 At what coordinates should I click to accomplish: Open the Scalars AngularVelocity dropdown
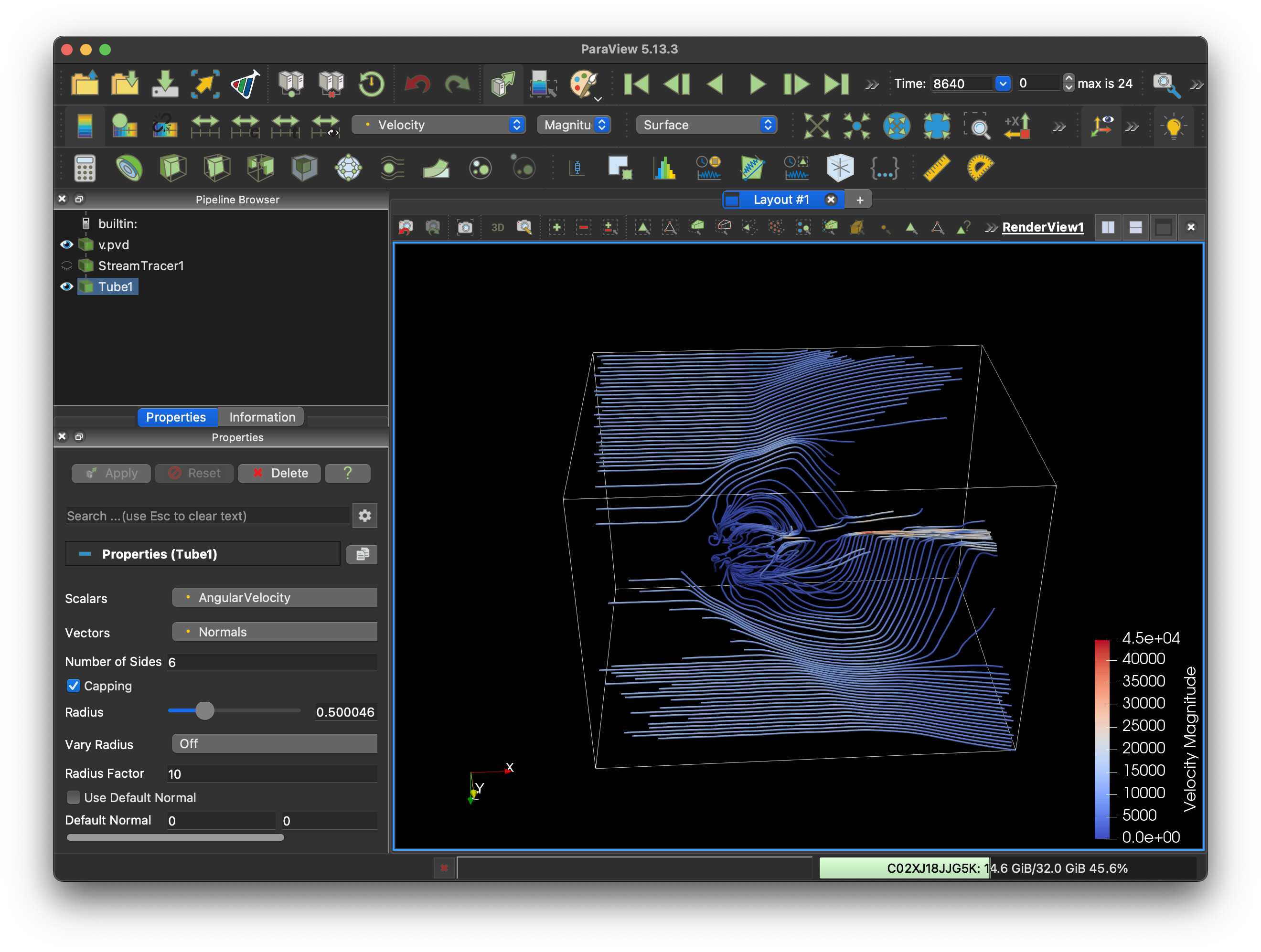pyautogui.click(x=274, y=598)
